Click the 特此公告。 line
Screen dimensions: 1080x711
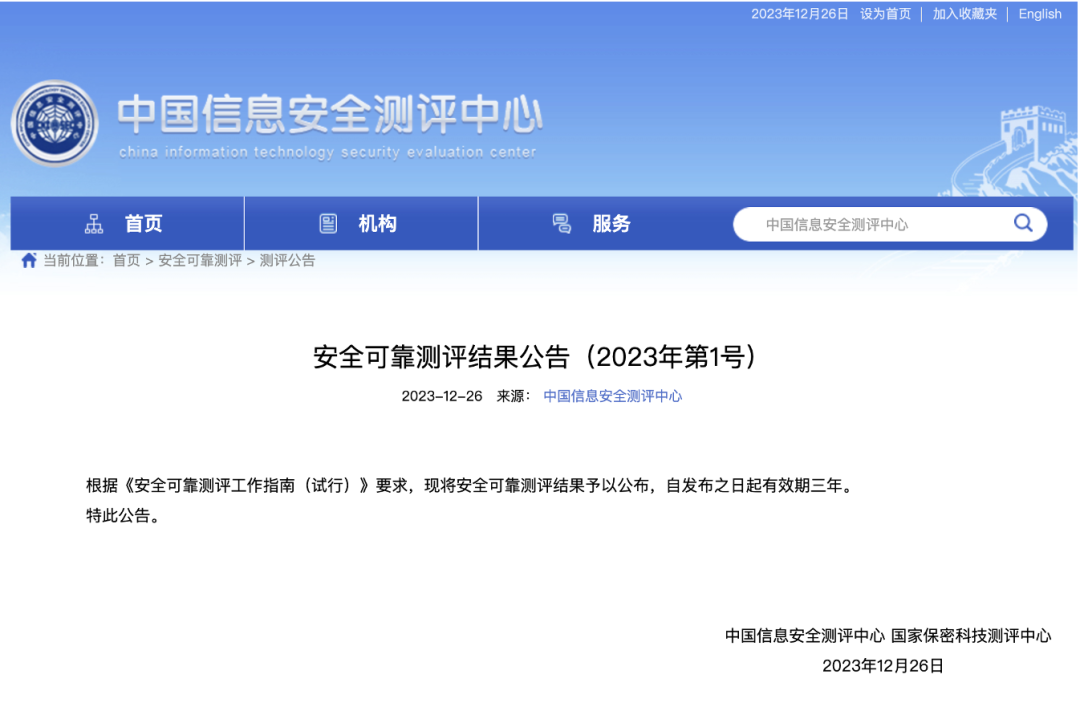point(125,516)
